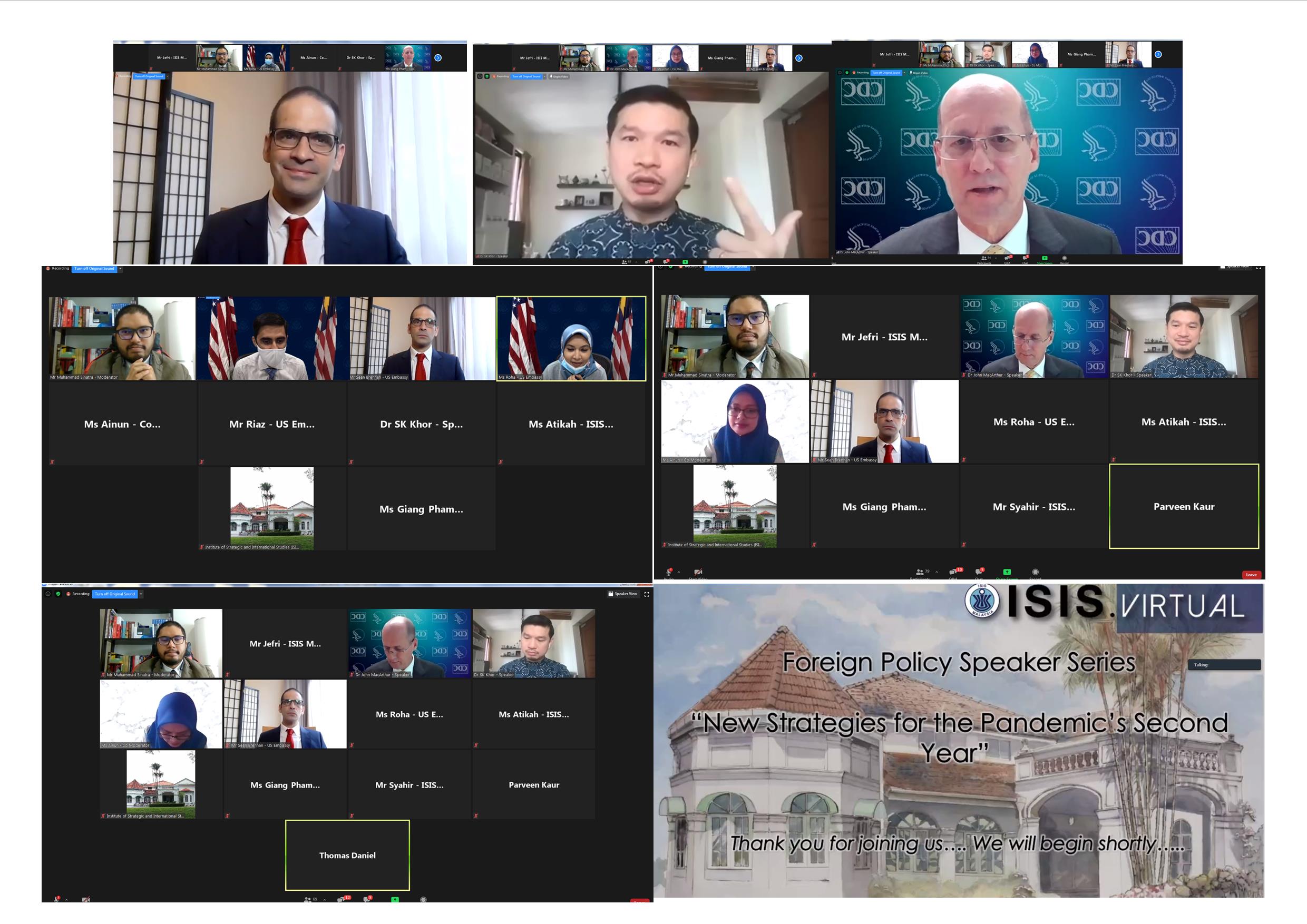
Task: Select the Mr Riaz - US Em... name tile
Action: 271,424
